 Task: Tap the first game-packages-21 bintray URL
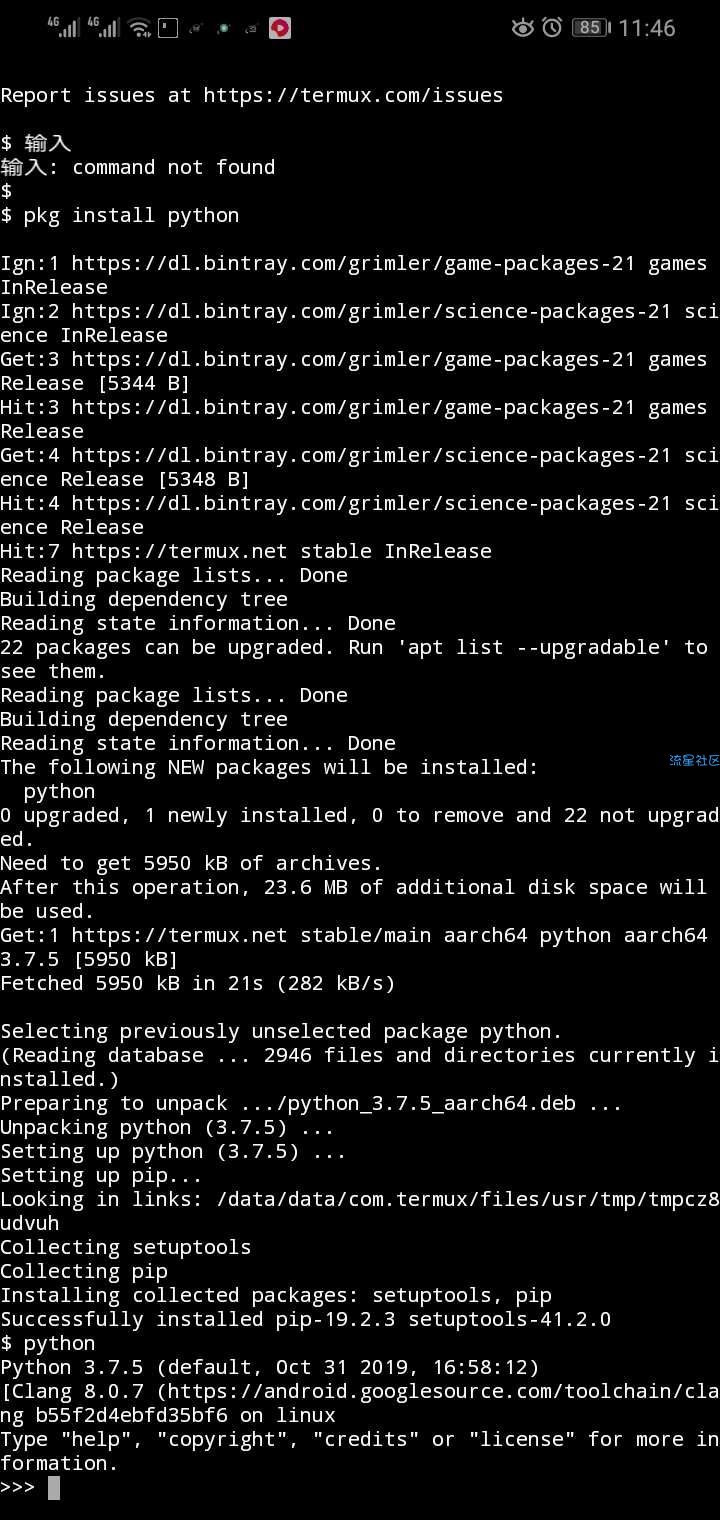click(353, 264)
